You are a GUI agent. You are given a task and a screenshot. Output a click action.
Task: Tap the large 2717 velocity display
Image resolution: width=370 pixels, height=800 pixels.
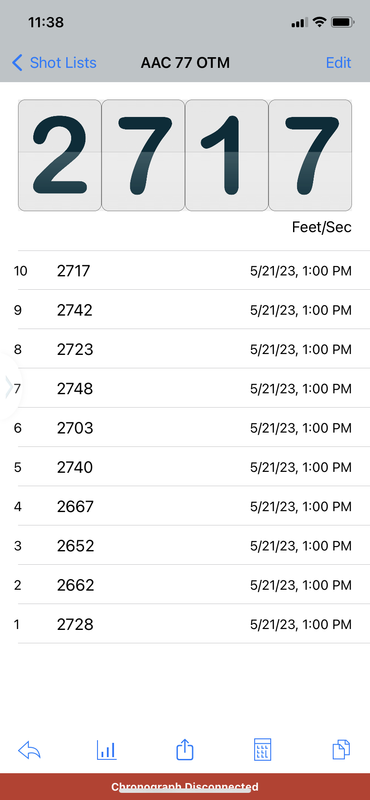coord(185,155)
